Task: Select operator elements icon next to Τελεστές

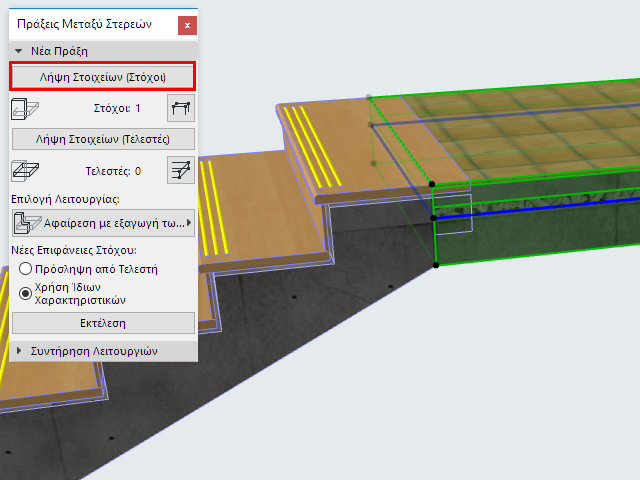Action: pos(181,170)
